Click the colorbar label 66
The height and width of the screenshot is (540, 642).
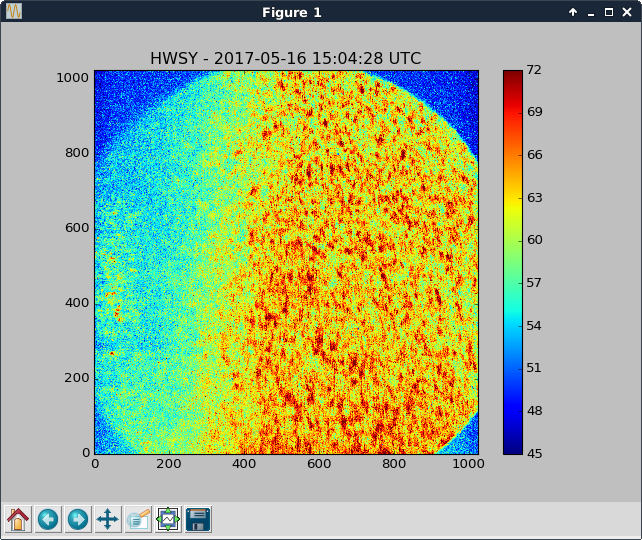534,155
